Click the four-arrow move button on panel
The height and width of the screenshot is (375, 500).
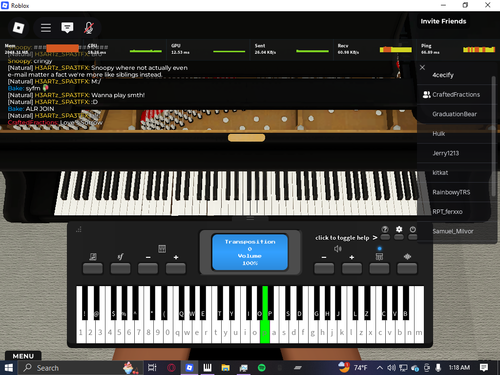point(407,268)
